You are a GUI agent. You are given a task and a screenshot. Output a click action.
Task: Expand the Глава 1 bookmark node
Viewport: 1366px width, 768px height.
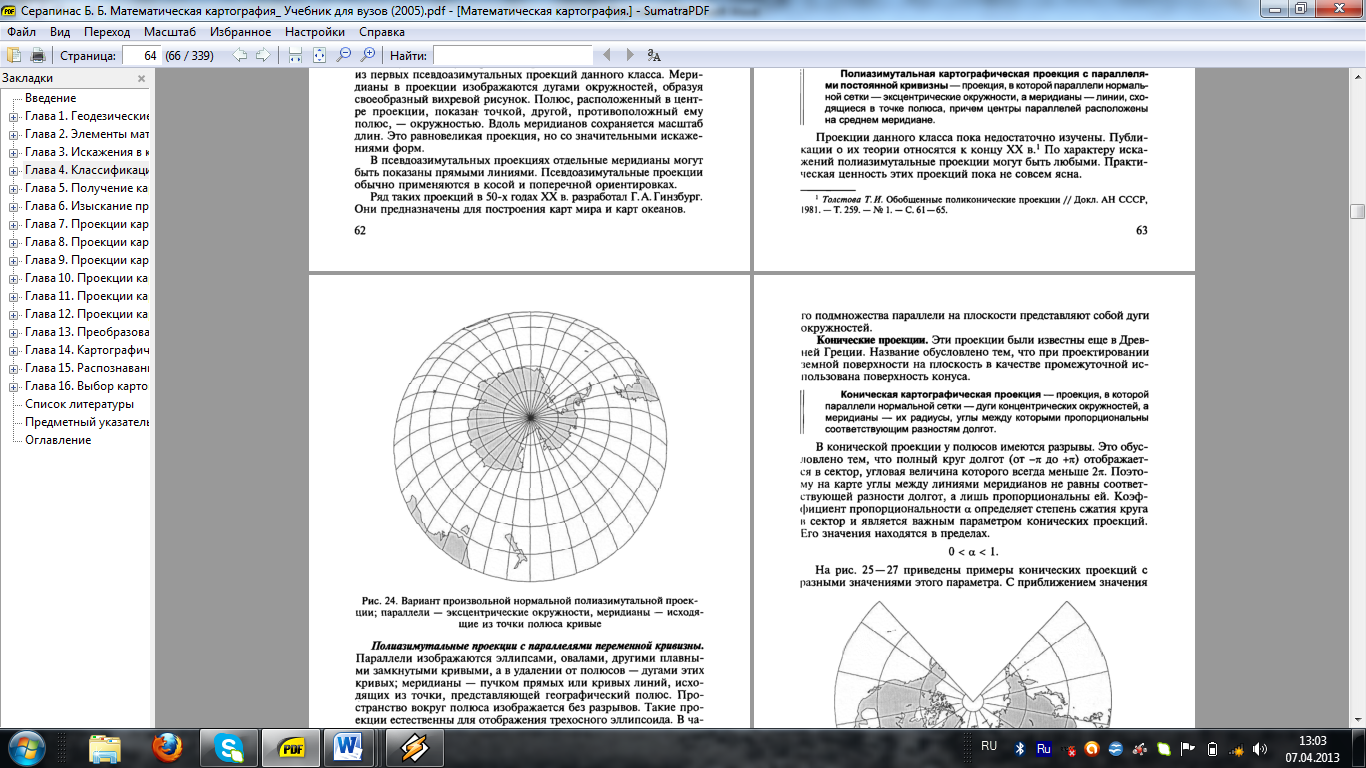pyautogui.click(x=14, y=116)
